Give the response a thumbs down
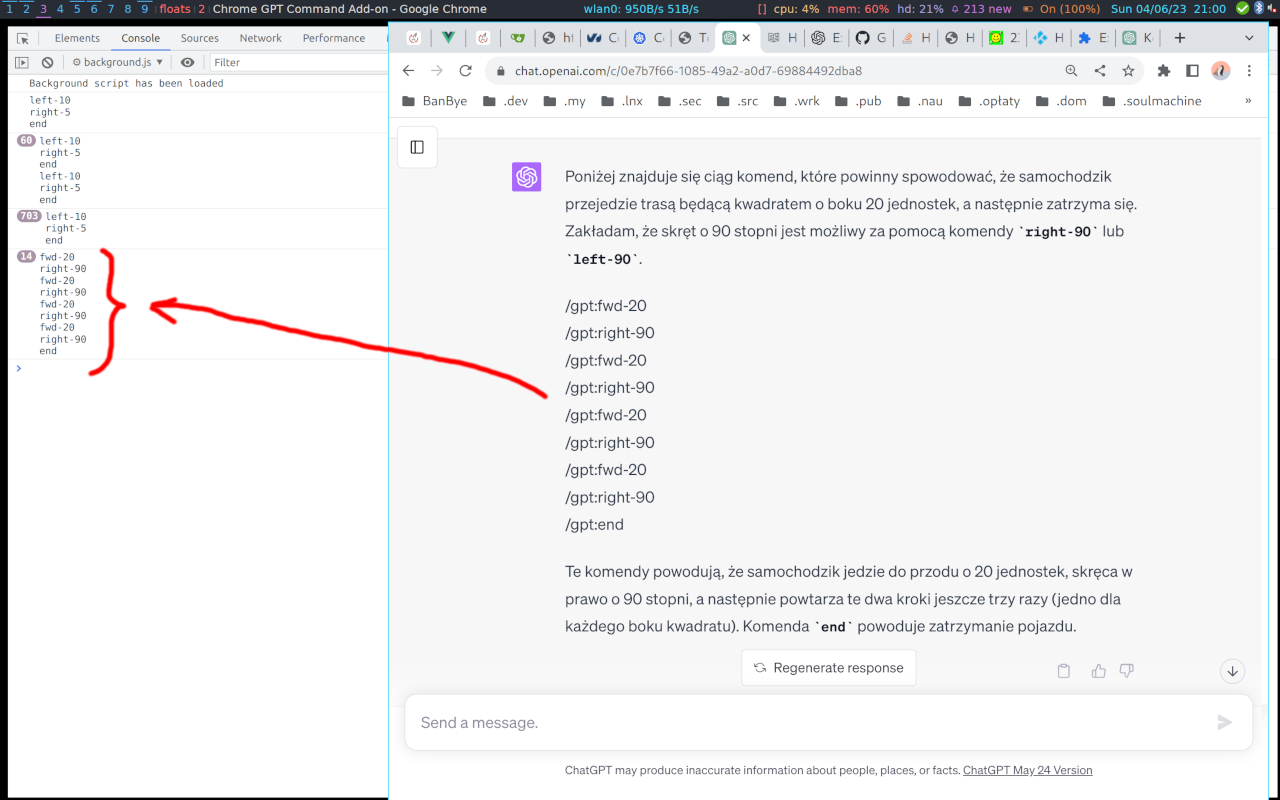The image size is (1280, 800). [1127, 671]
